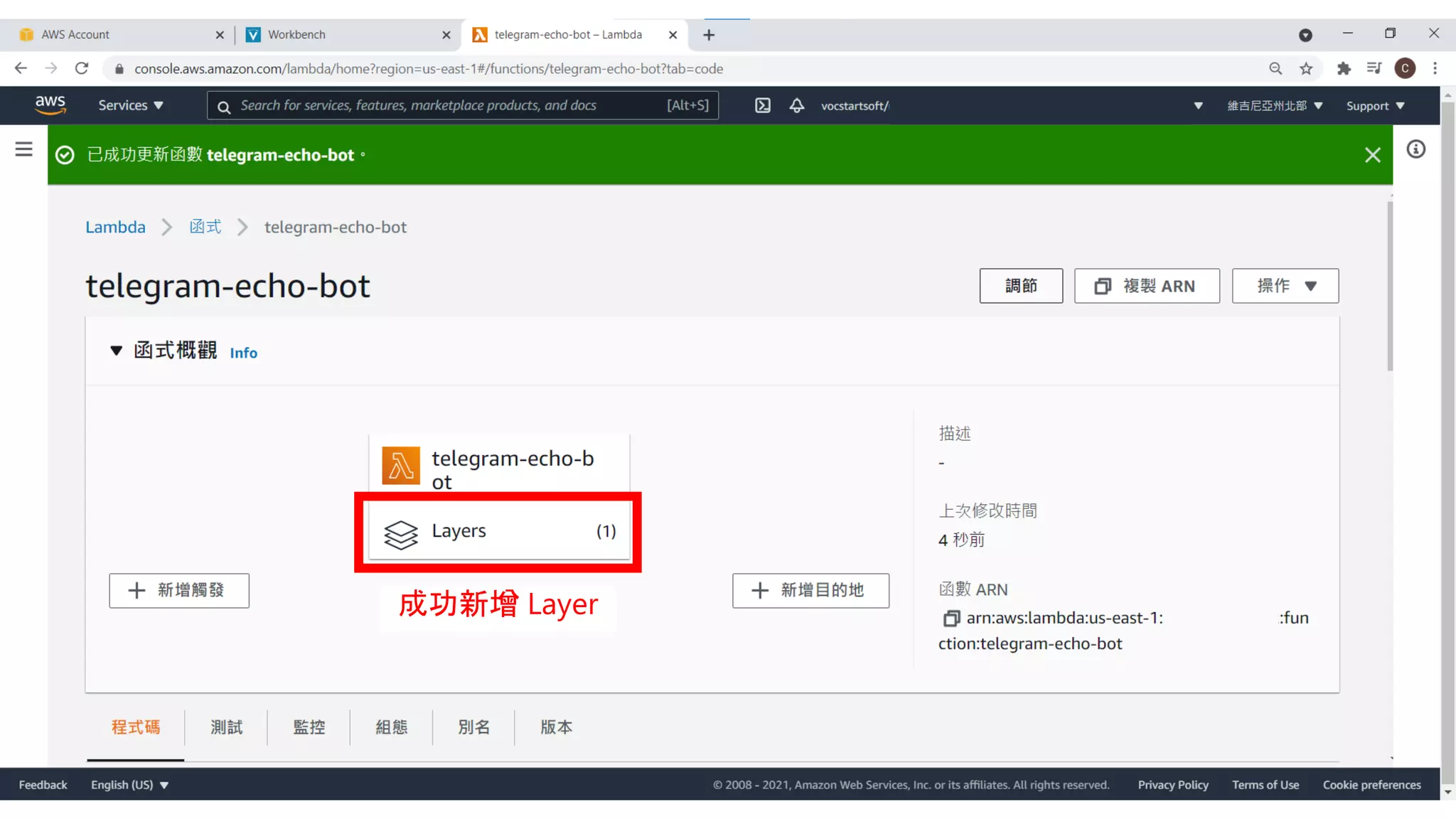Select the 別名 tab
This screenshot has height=819, width=1456.
tap(473, 727)
